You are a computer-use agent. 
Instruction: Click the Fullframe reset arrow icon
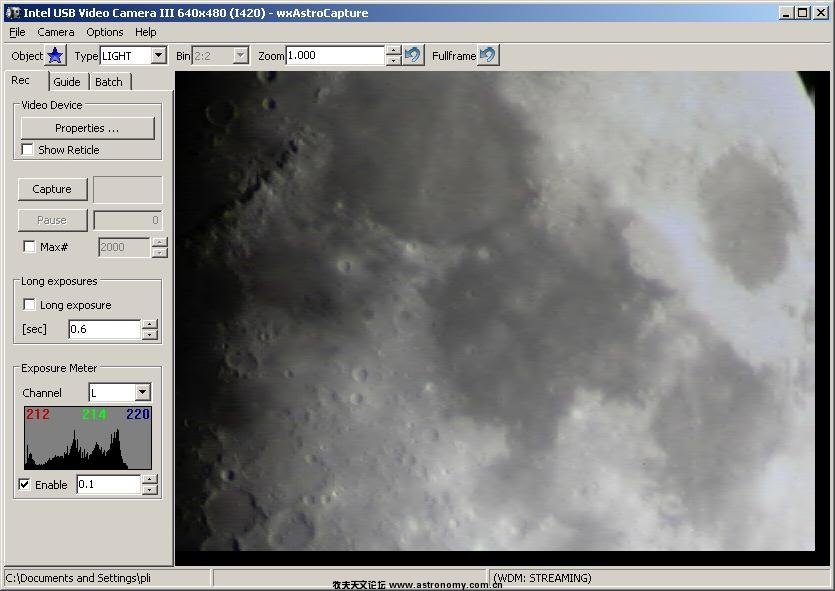(488, 55)
